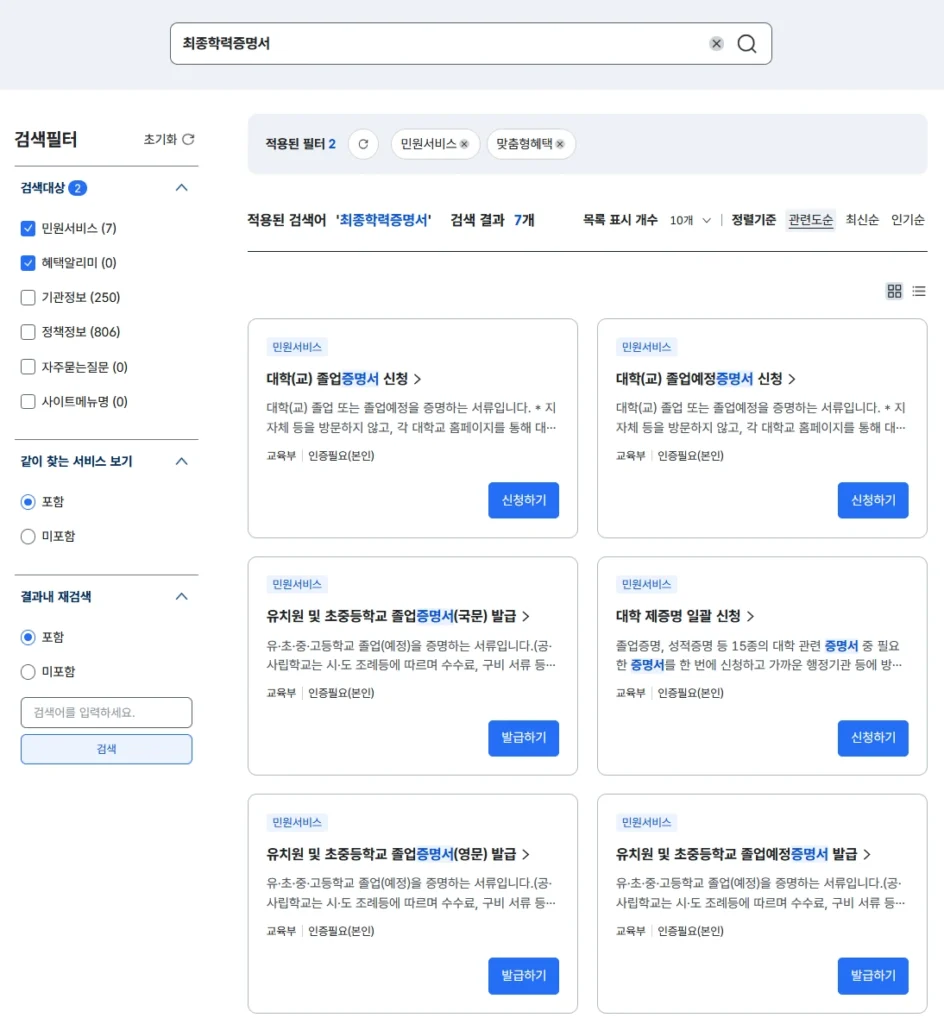The image size is (944, 1024).
Task: Click the magnifying glass search icon
Action: pyautogui.click(x=746, y=44)
